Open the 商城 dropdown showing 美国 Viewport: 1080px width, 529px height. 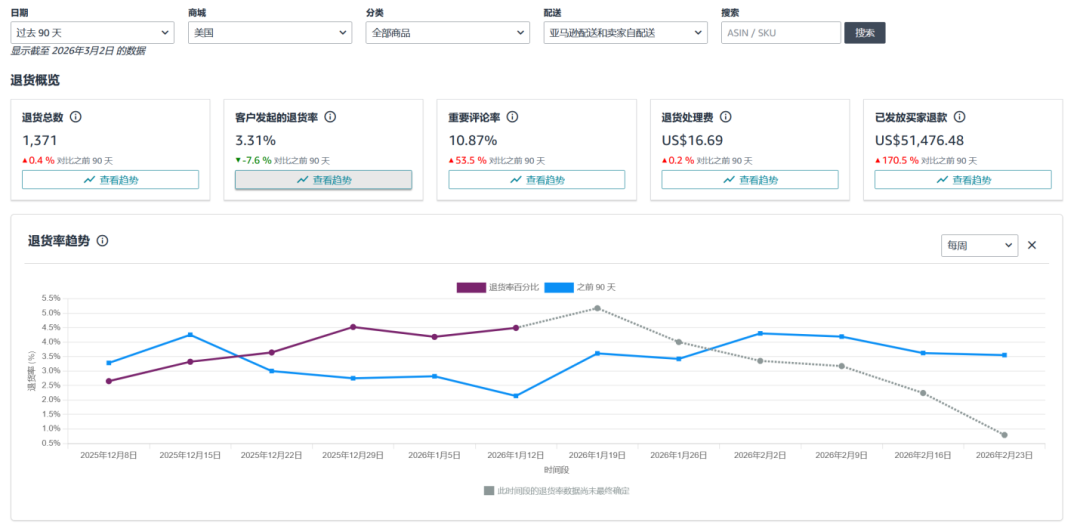tap(270, 33)
